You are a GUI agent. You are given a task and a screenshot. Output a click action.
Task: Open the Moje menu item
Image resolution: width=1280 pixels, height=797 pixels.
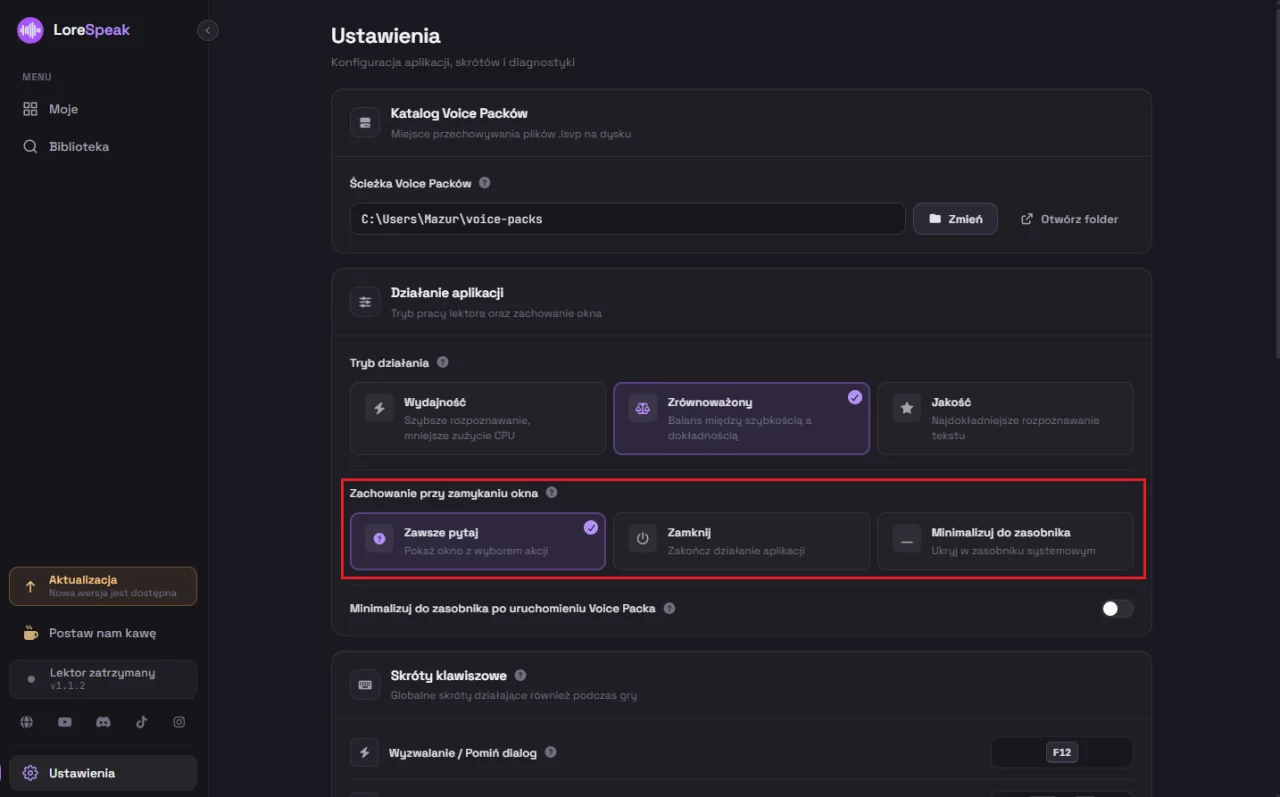pyautogui.click(x=104, y=109)
